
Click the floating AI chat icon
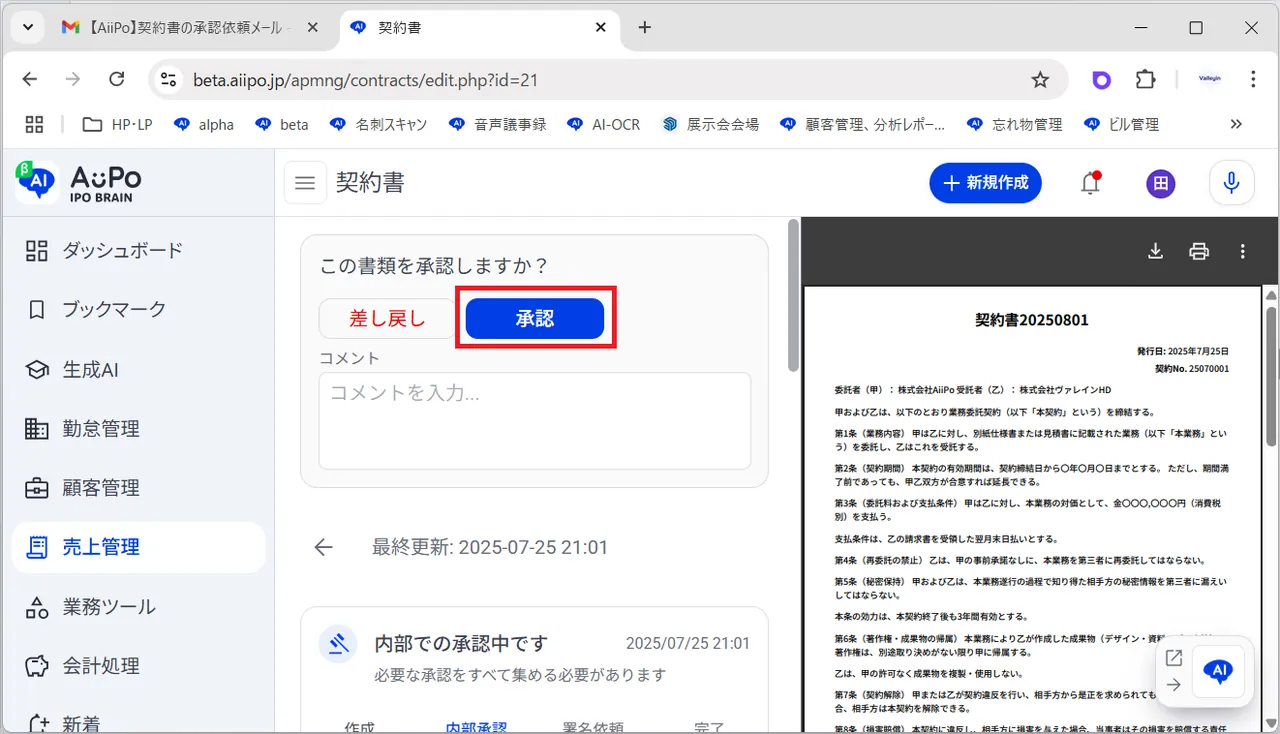click(x=1219, y=671)
